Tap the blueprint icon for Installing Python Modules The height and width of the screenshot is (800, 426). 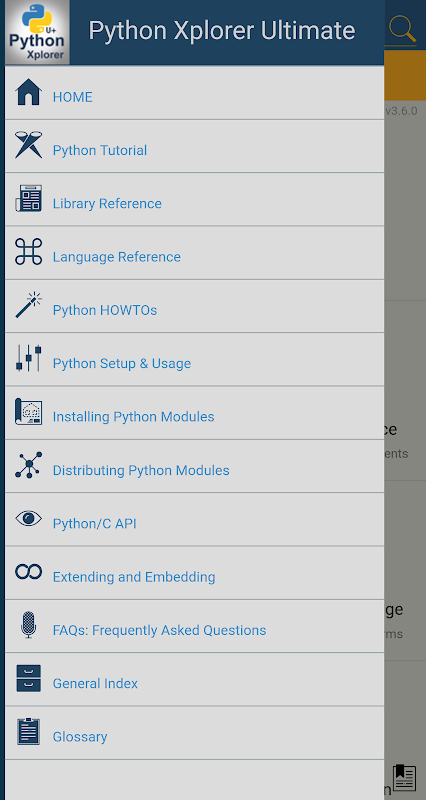[29, 412]
